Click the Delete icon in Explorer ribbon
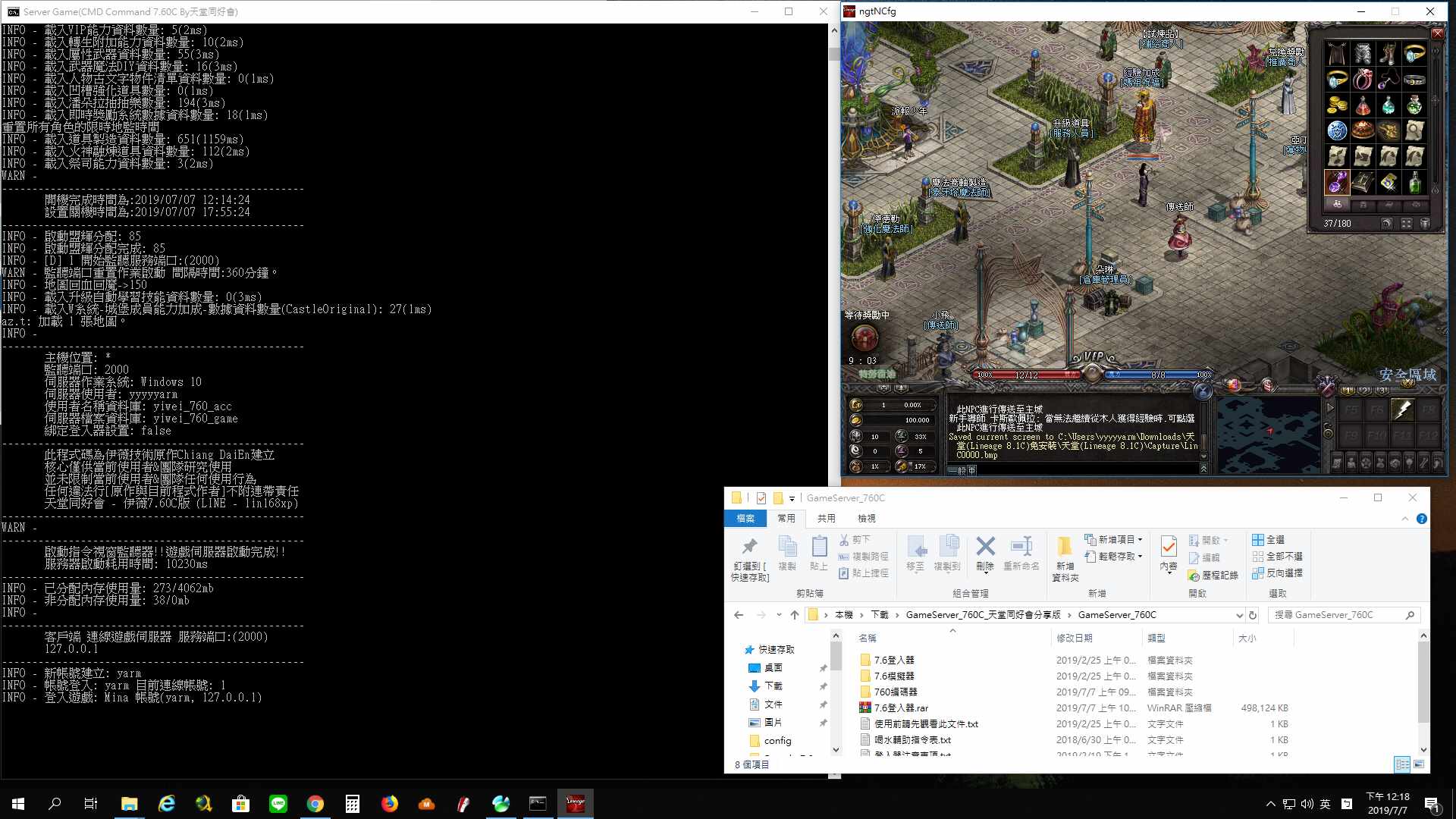This screenshot has height=819, width=1456. point(985,554)
